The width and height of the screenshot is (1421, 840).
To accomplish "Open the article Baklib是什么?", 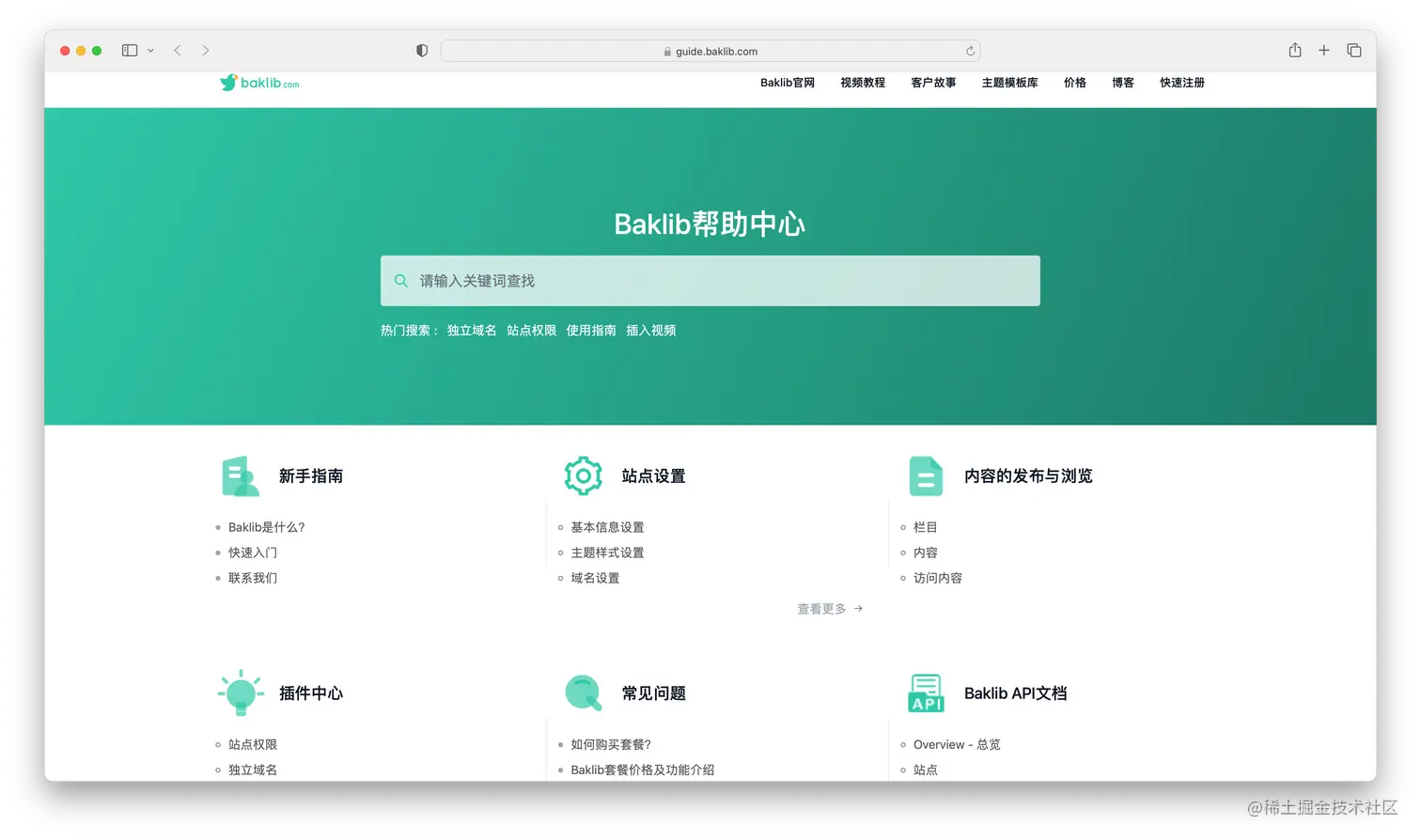I will pyautogui.click(x=267, y=527).
